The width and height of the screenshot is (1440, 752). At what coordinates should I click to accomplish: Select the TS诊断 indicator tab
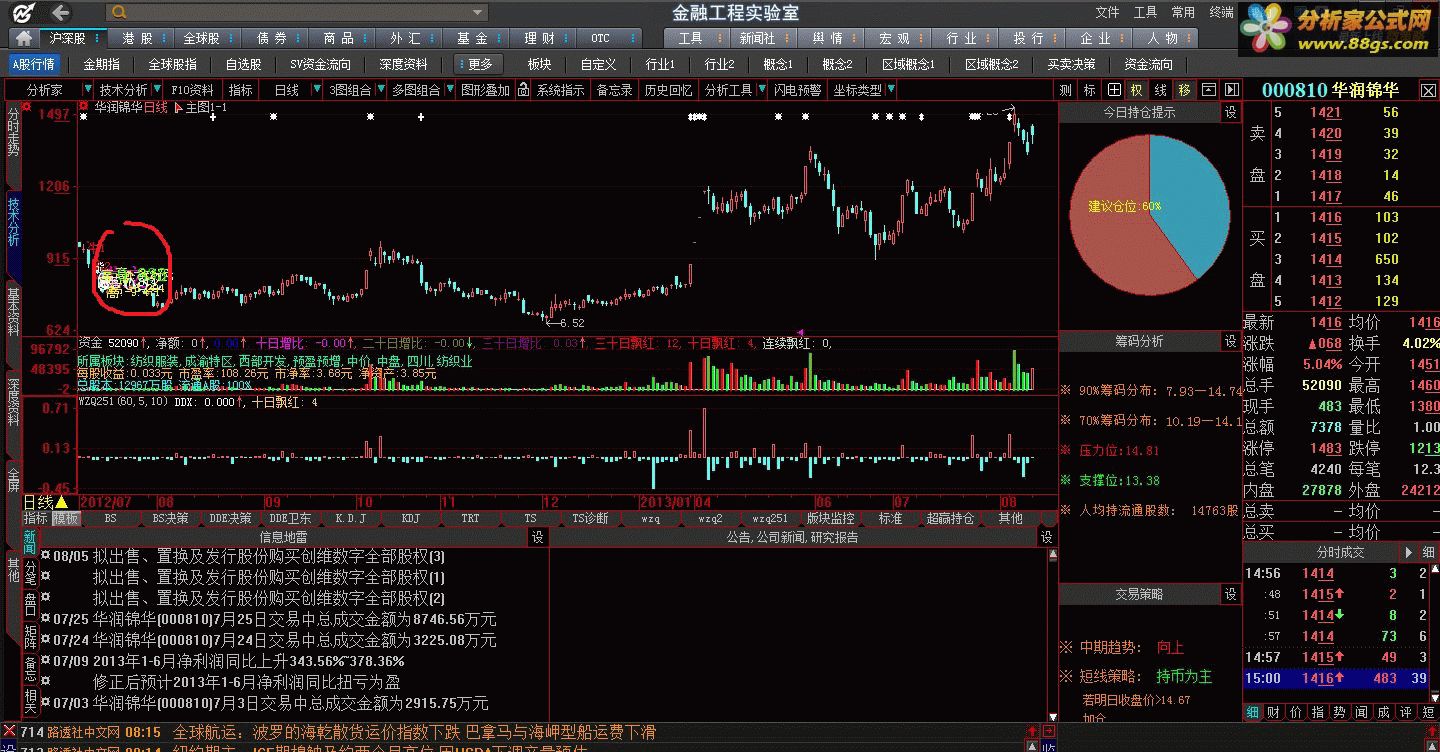click(590, 518)
